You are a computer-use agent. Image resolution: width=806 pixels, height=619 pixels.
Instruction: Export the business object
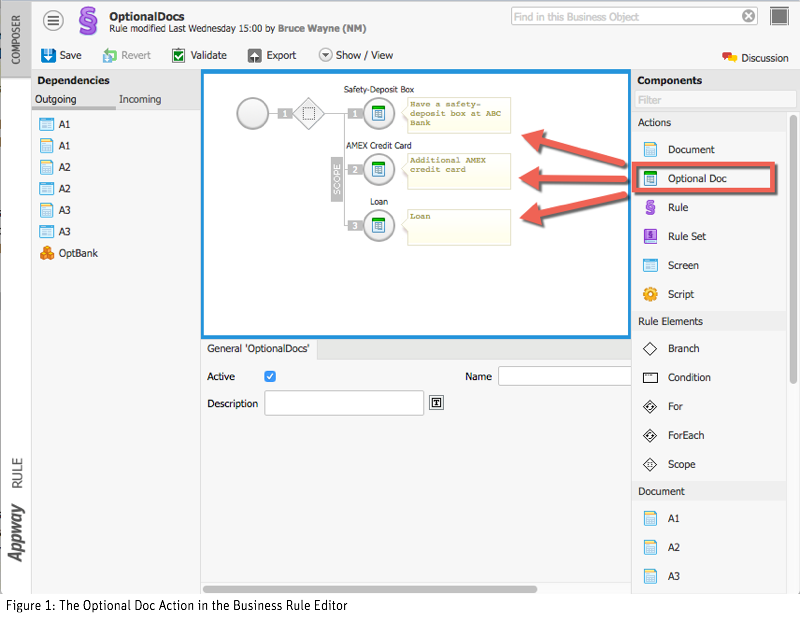(x=272, y=55)
